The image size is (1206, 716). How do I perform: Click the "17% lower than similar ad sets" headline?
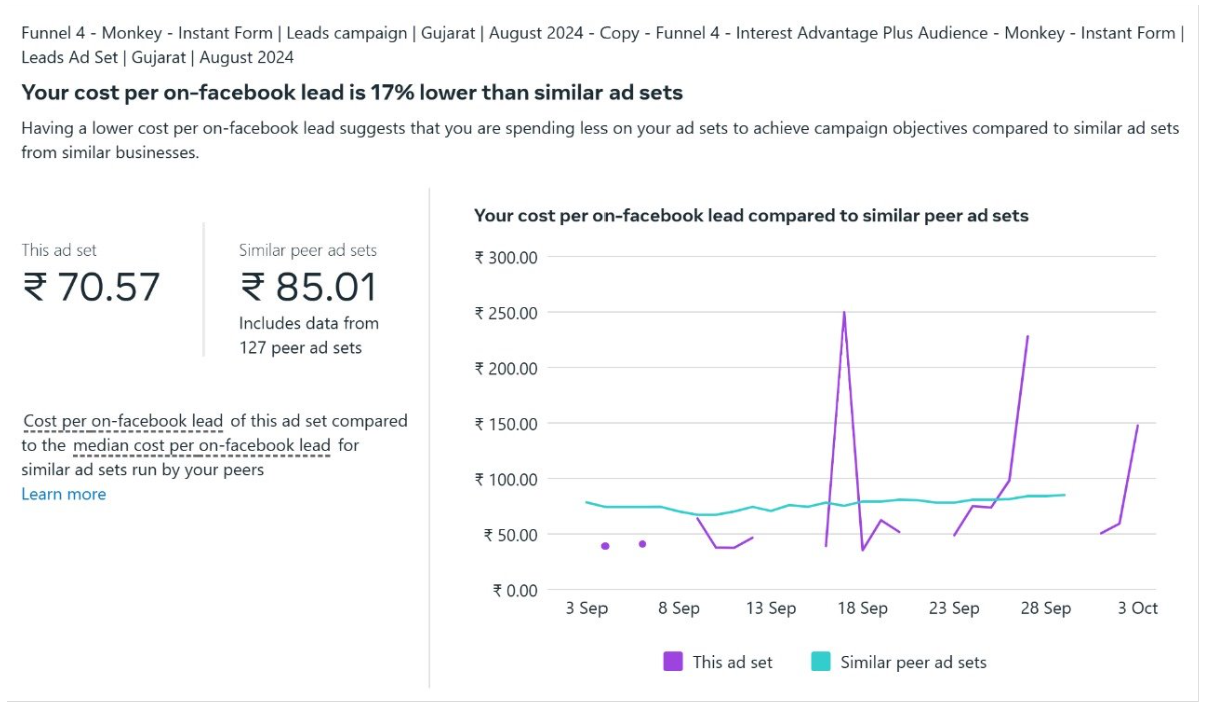click(x=352, y=93)
